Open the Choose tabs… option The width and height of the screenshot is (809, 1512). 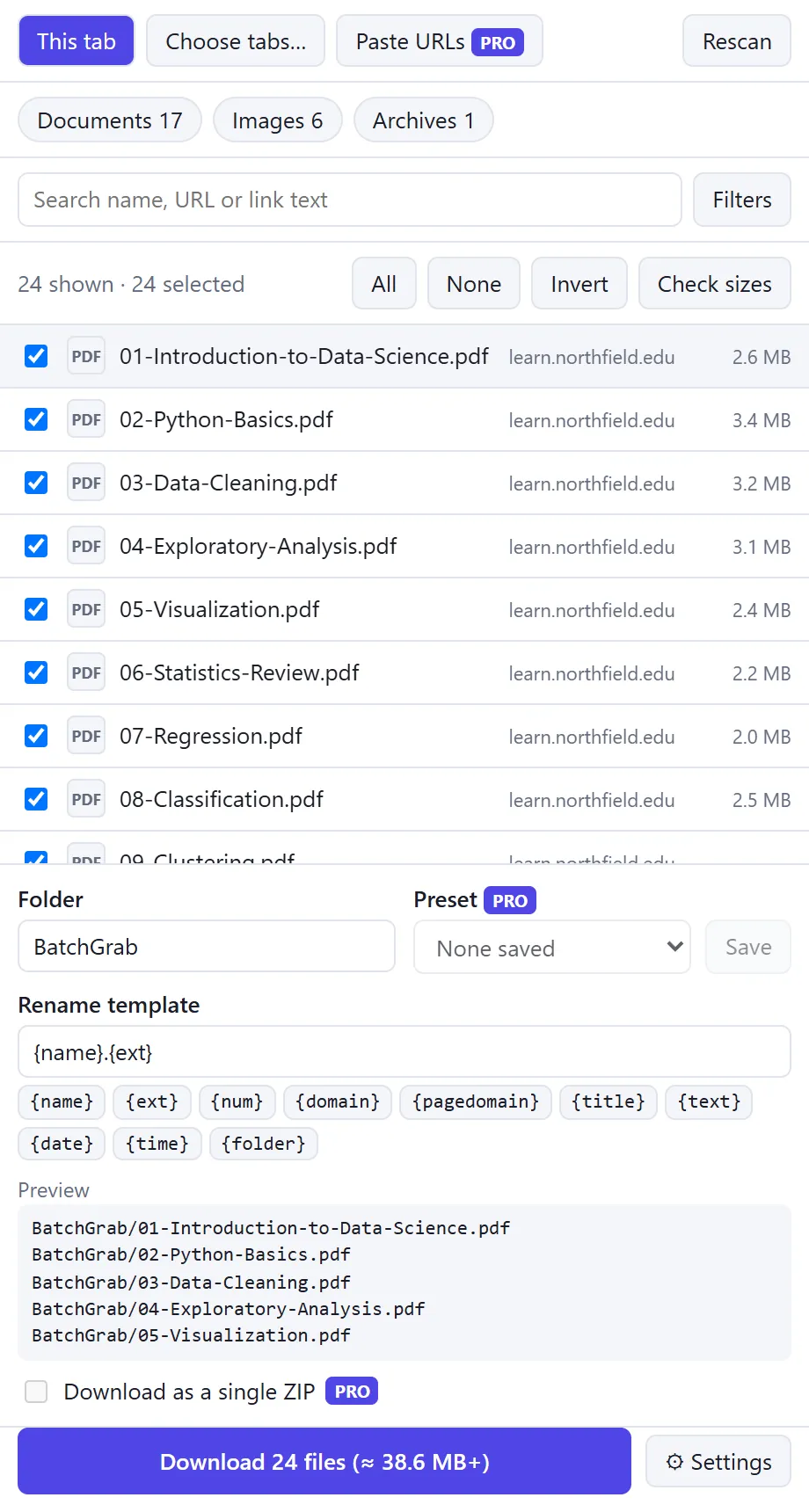pyautogui.click(x=236, y=41)
